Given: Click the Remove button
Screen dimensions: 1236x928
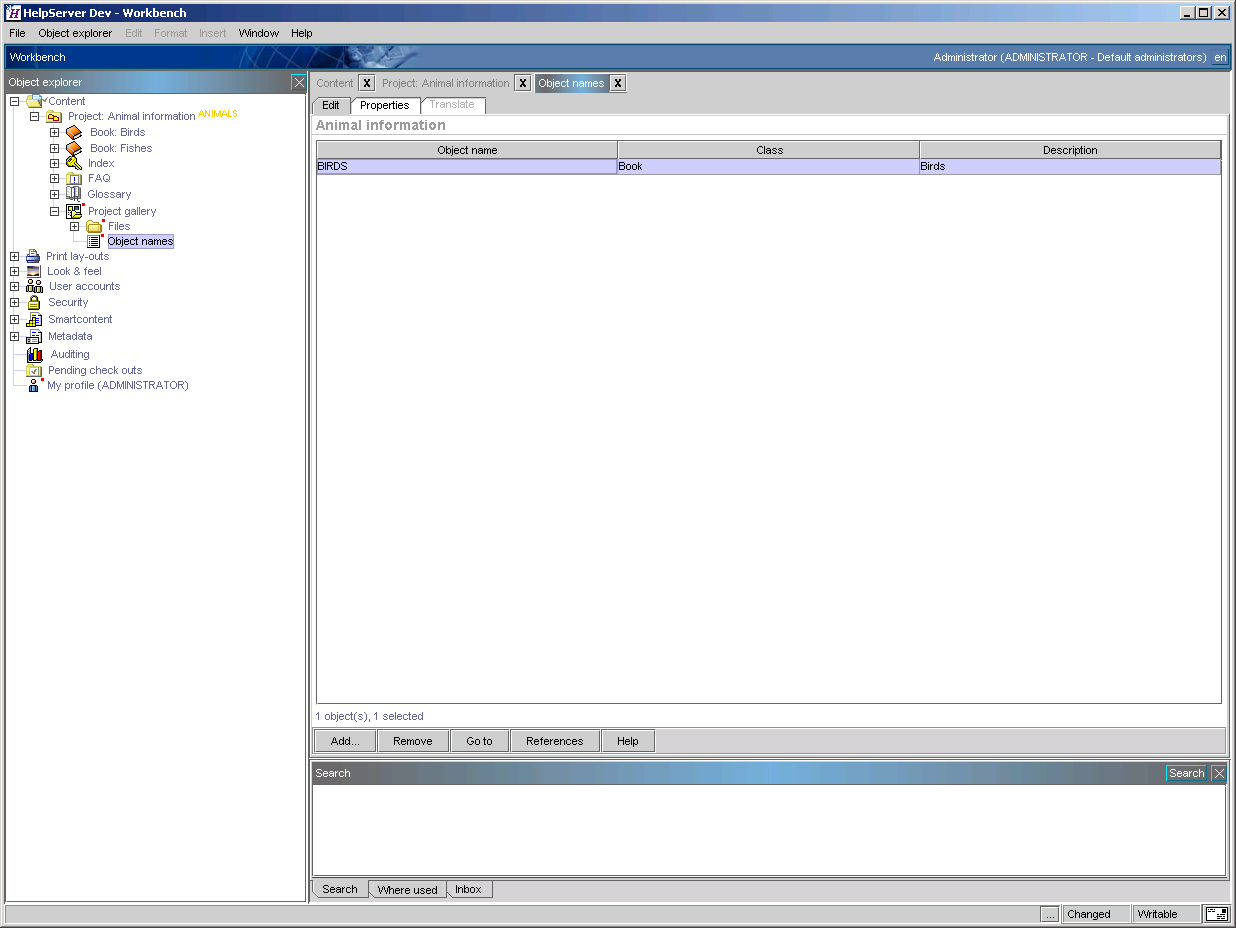Looking at the screenshot, I should point(413,741).
